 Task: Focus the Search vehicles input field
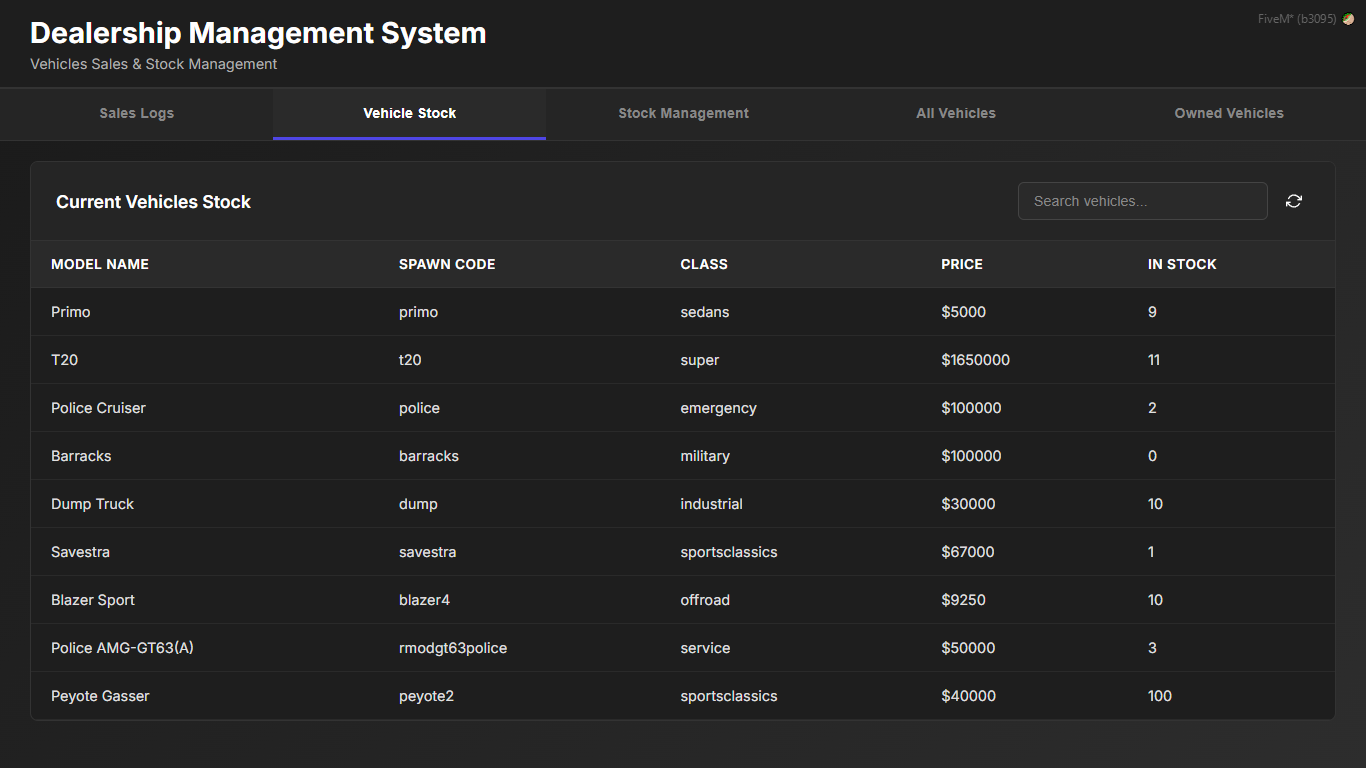tap(1143, 201)
